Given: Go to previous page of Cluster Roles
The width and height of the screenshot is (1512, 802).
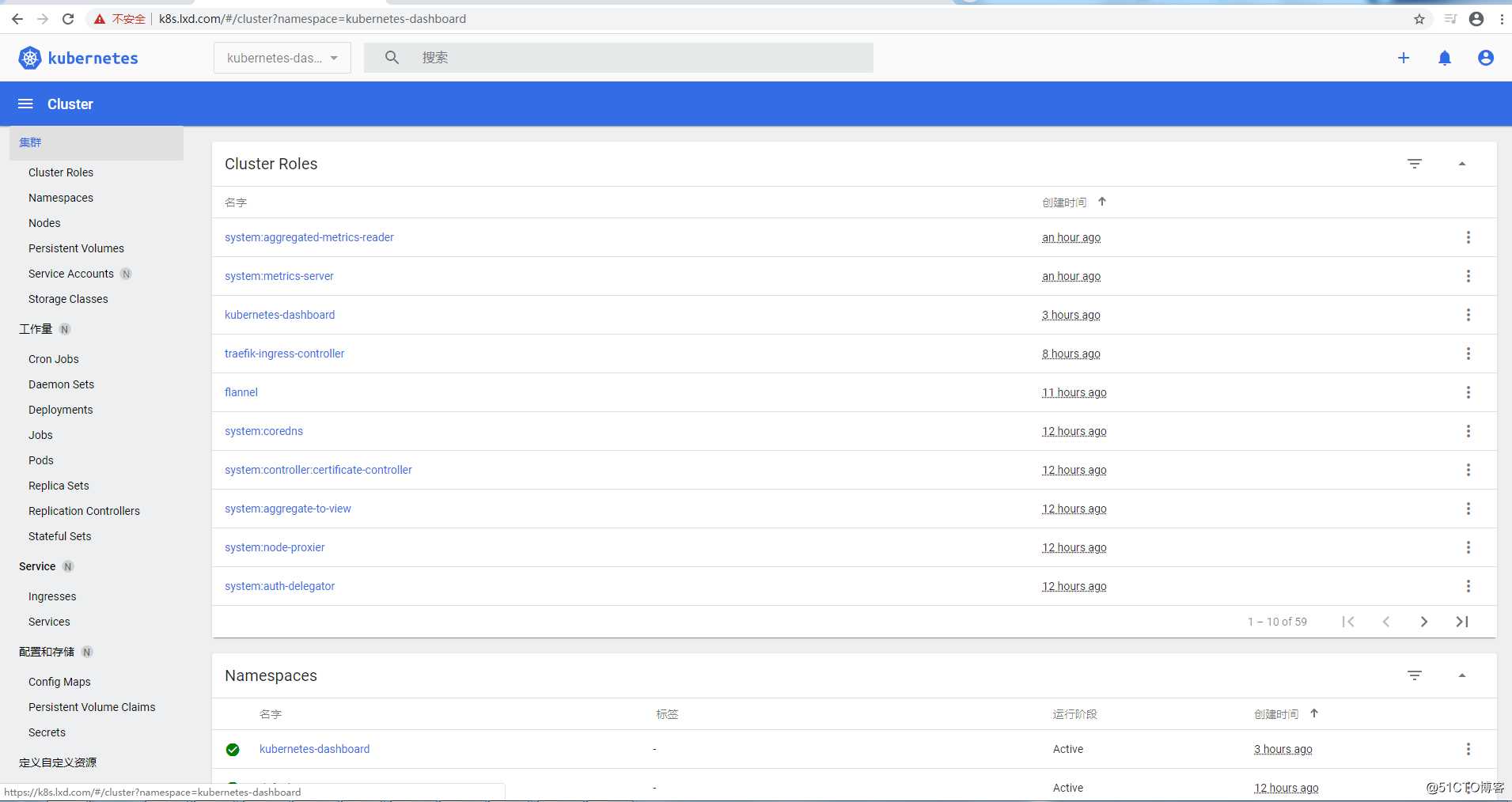Looking at the screenshot, I should click(1386, 622).
